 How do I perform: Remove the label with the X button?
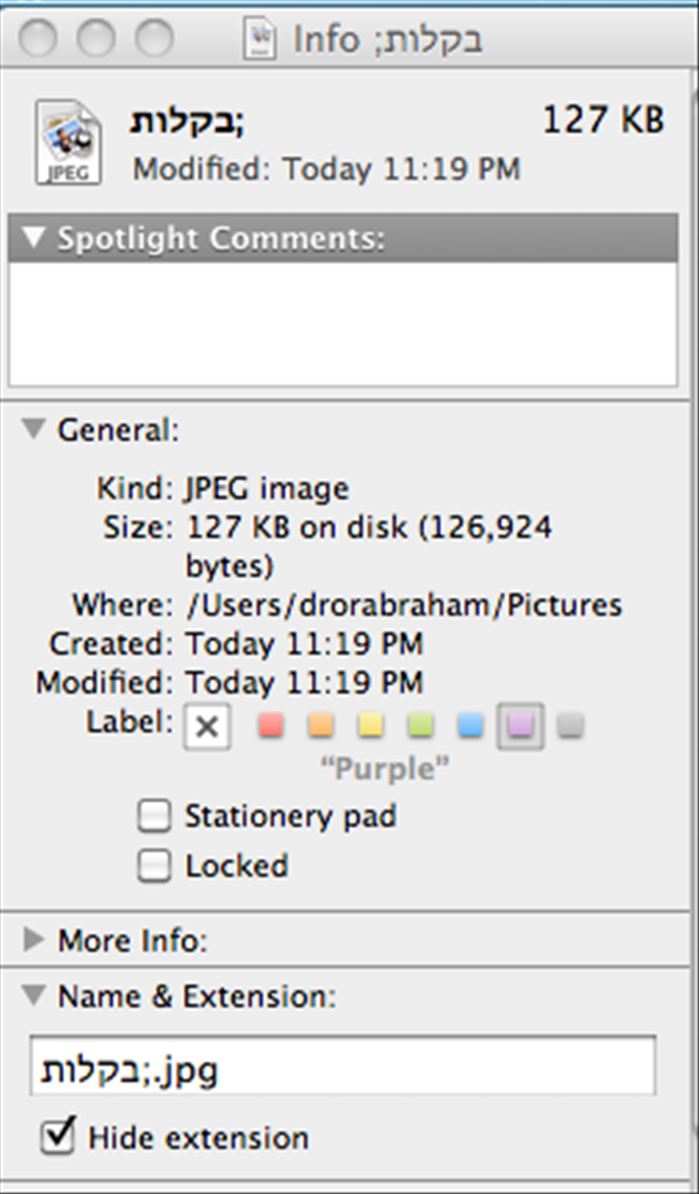click(x=207, y=726)
